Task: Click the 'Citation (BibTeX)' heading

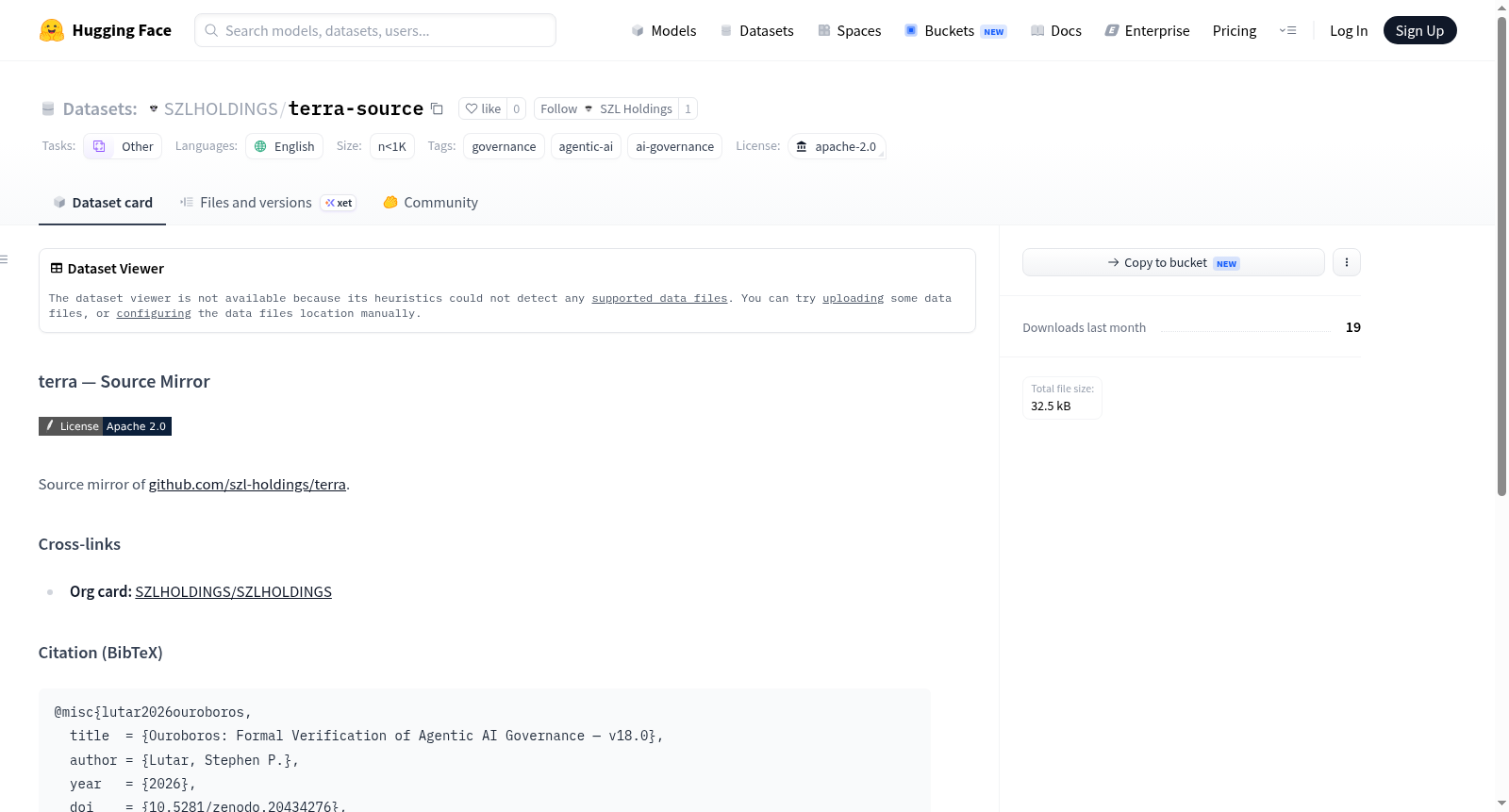Action: click(101, 653)
